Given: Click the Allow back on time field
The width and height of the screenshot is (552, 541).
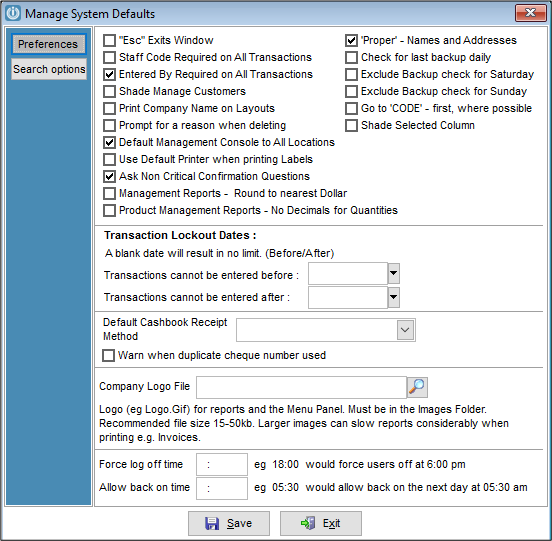Looking at the screenshot, I should click(222, 488).
